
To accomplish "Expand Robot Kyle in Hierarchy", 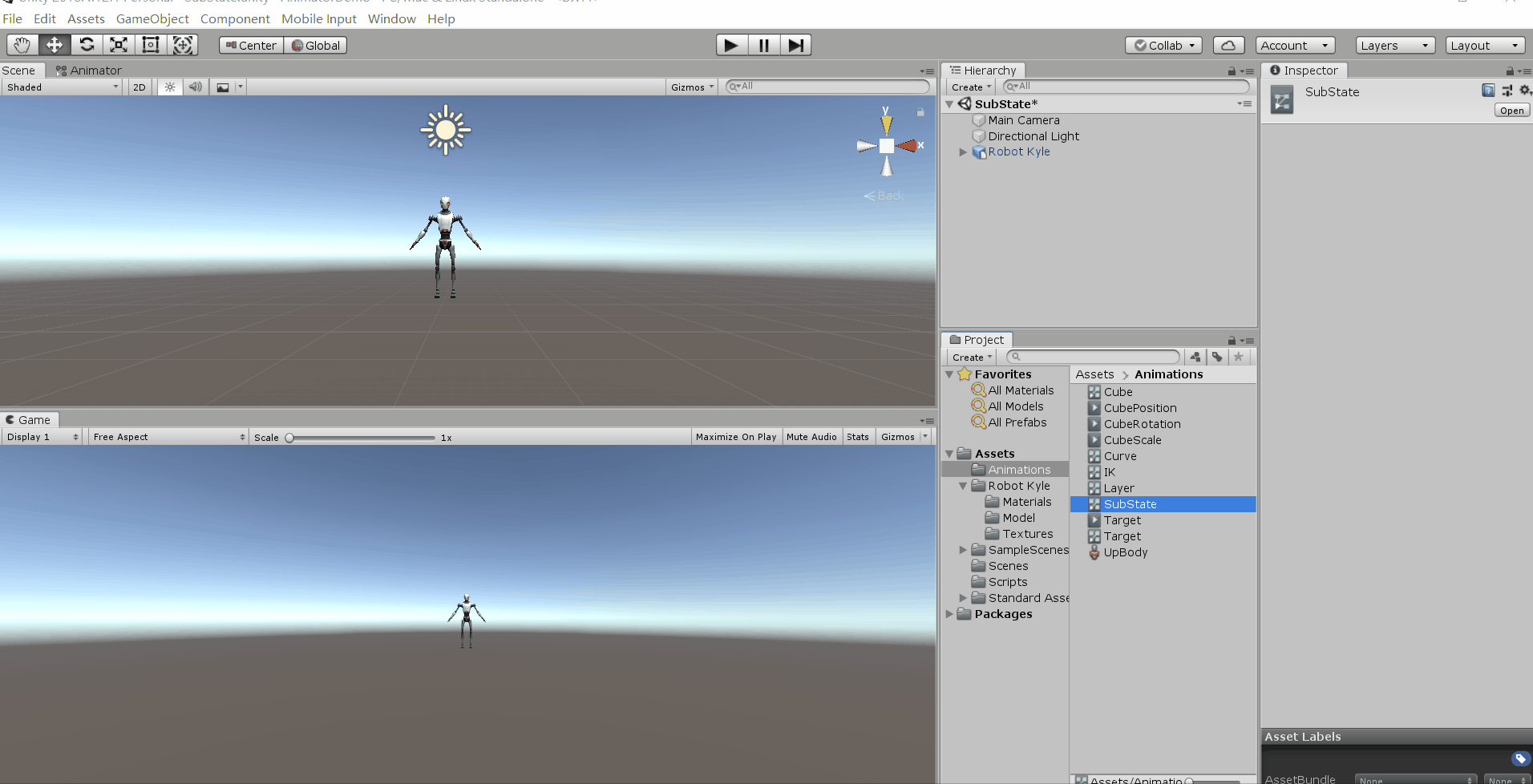I will (963, 152).
